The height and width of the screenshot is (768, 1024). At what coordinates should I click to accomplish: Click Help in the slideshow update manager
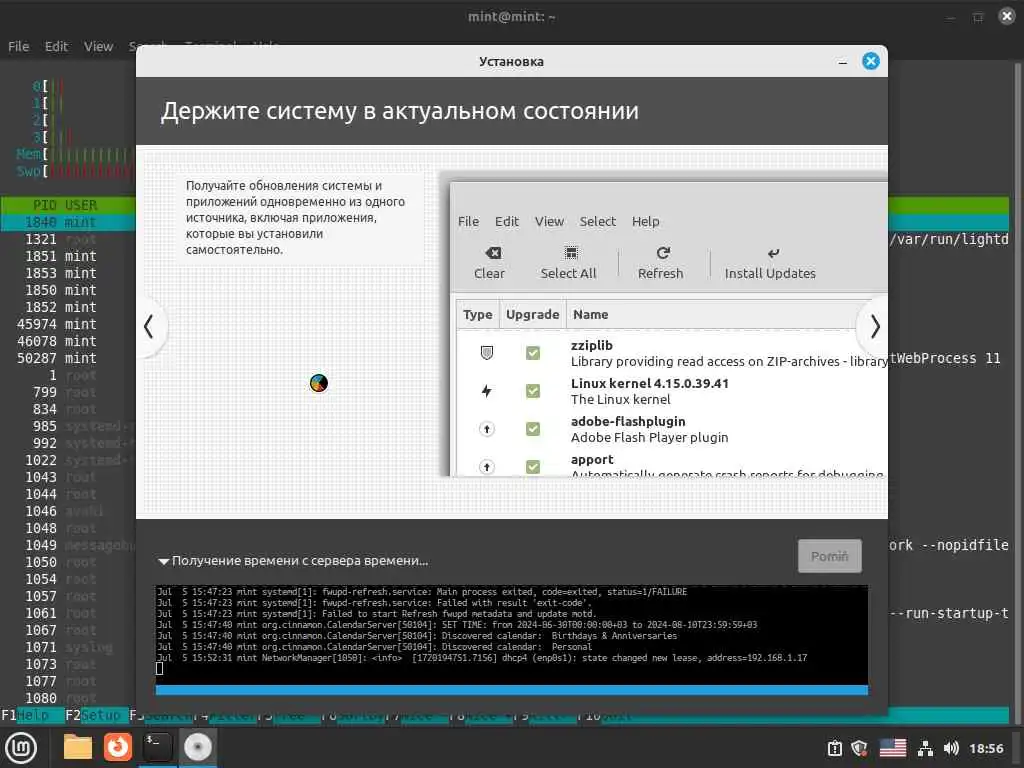[x=645, y=221]
